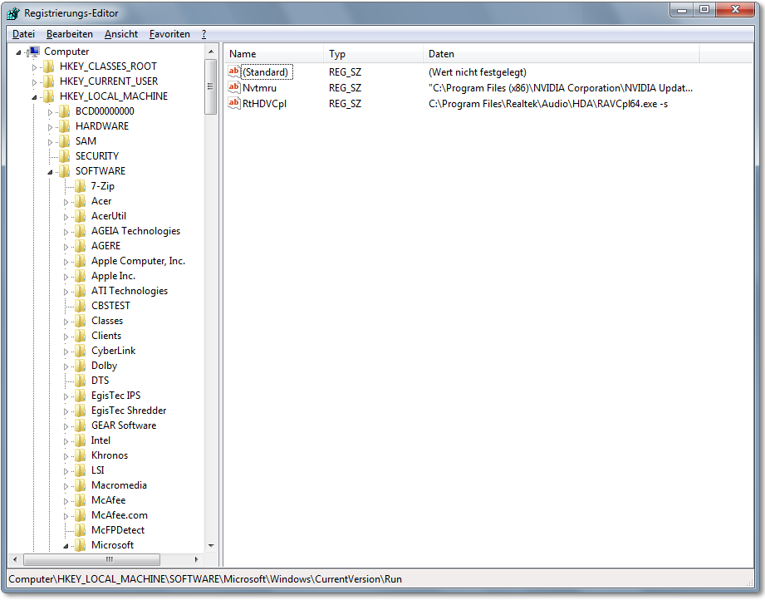
Task: Expand the HKEY_CURRENT_USER key
Action: (34, 82)
